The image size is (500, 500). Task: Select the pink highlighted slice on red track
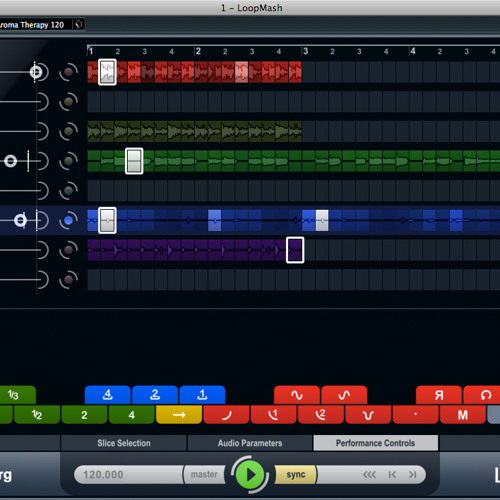(242, 72)
